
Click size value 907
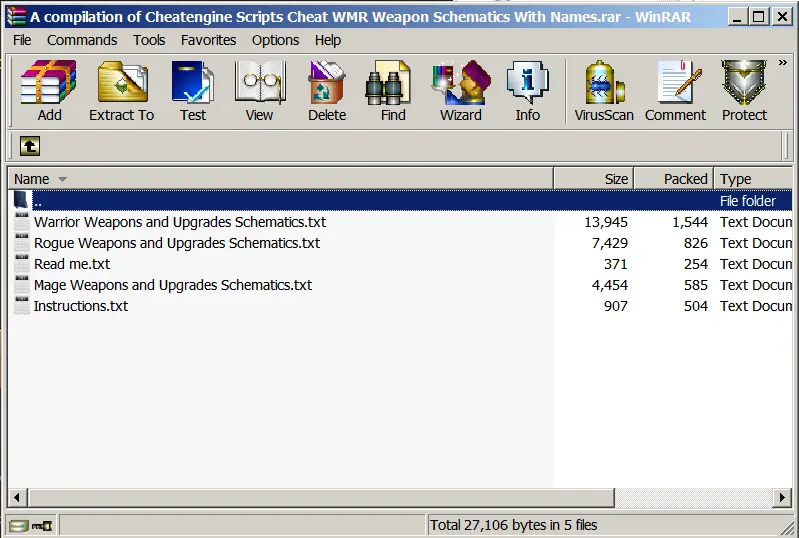616,306
